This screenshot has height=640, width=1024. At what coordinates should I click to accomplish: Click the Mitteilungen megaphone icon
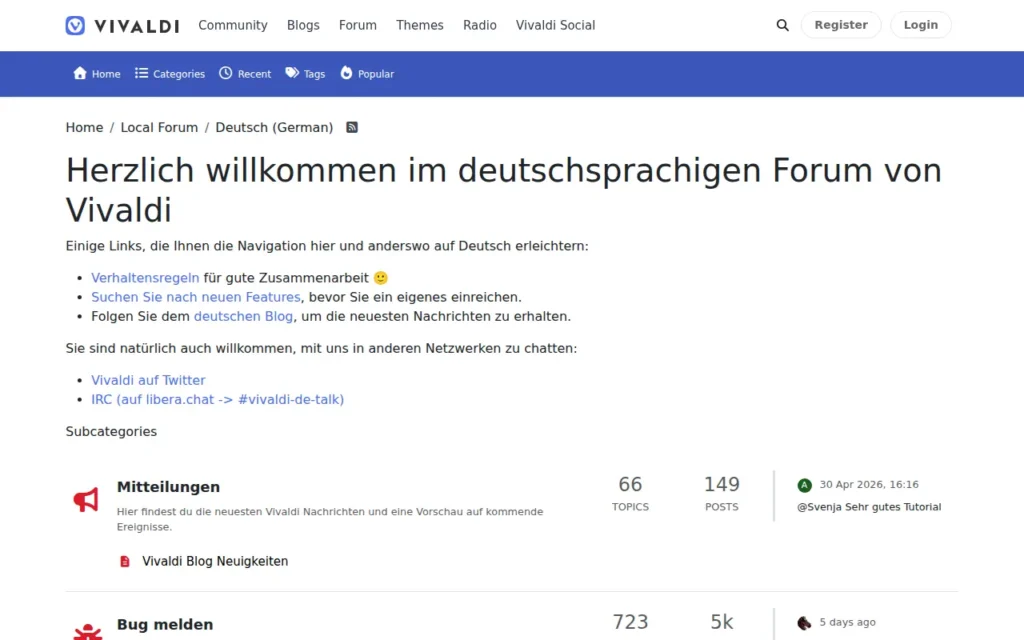[x=86, y=500]
